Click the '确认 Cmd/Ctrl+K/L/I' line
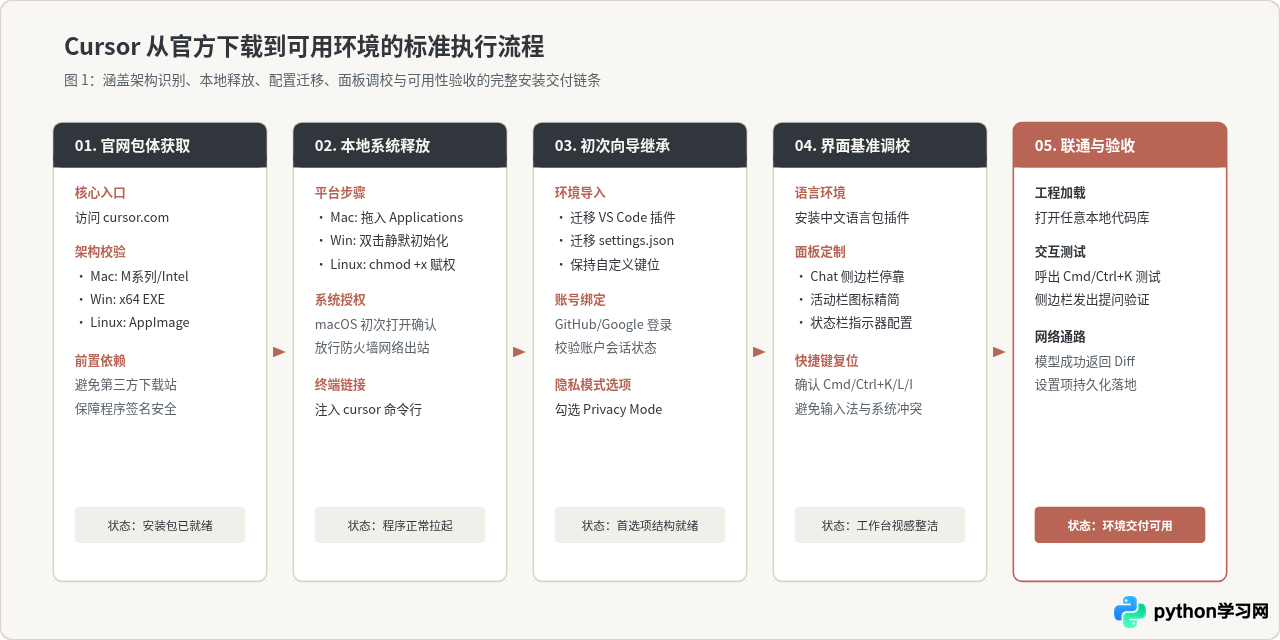The height and width of the screenshot is (640, 1280). (854, 385)
